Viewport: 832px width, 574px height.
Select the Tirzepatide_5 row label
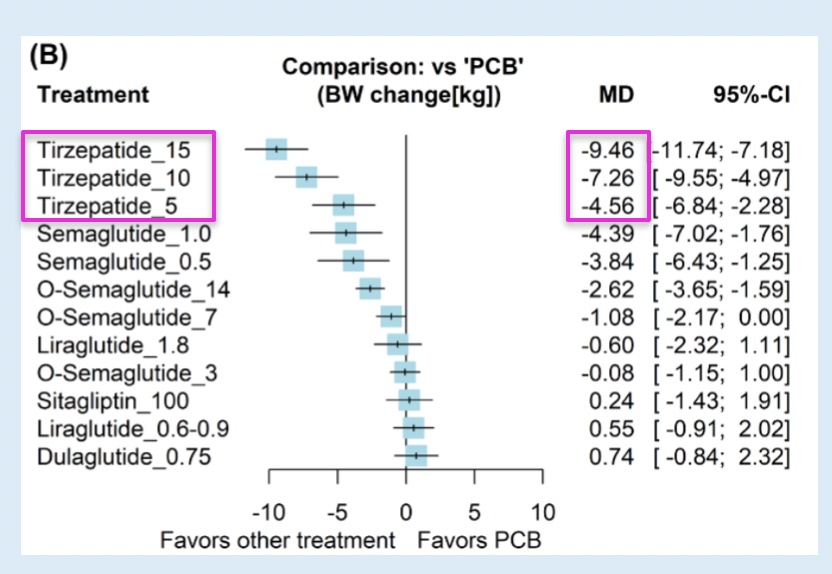pyautogui.click(x=107, y=205)
